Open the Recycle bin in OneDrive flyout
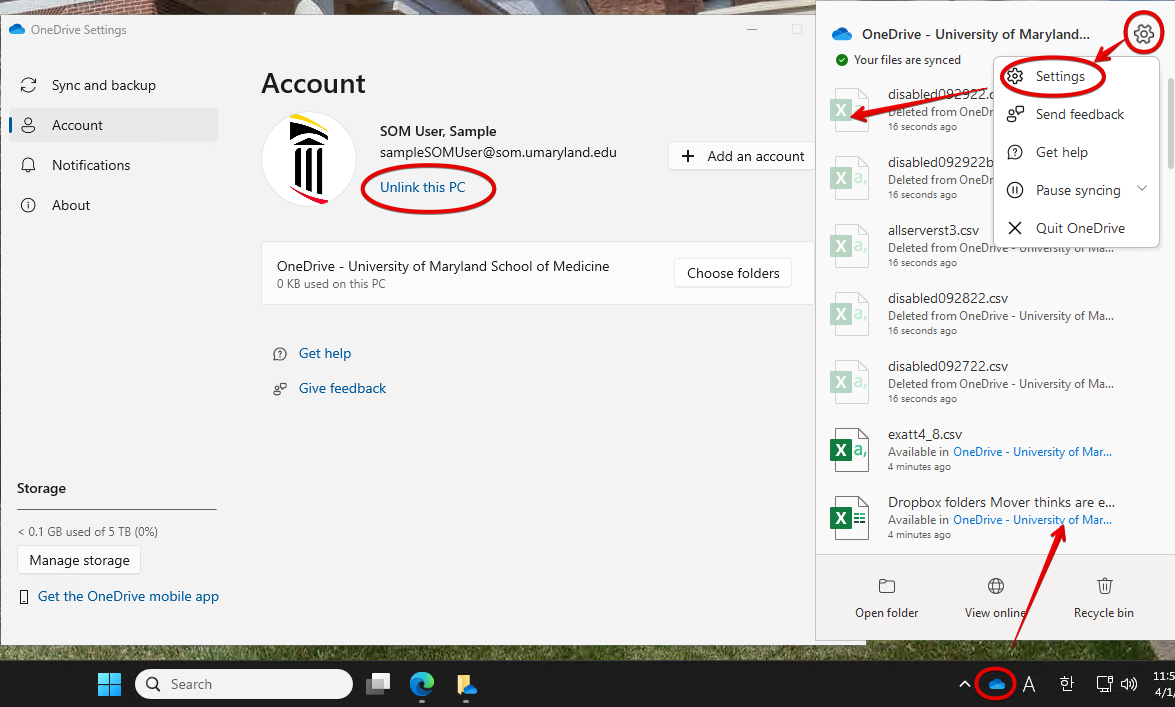The height and width of the screenshot is (707, 1175). pyautogui.click(x=1103, y=598)
